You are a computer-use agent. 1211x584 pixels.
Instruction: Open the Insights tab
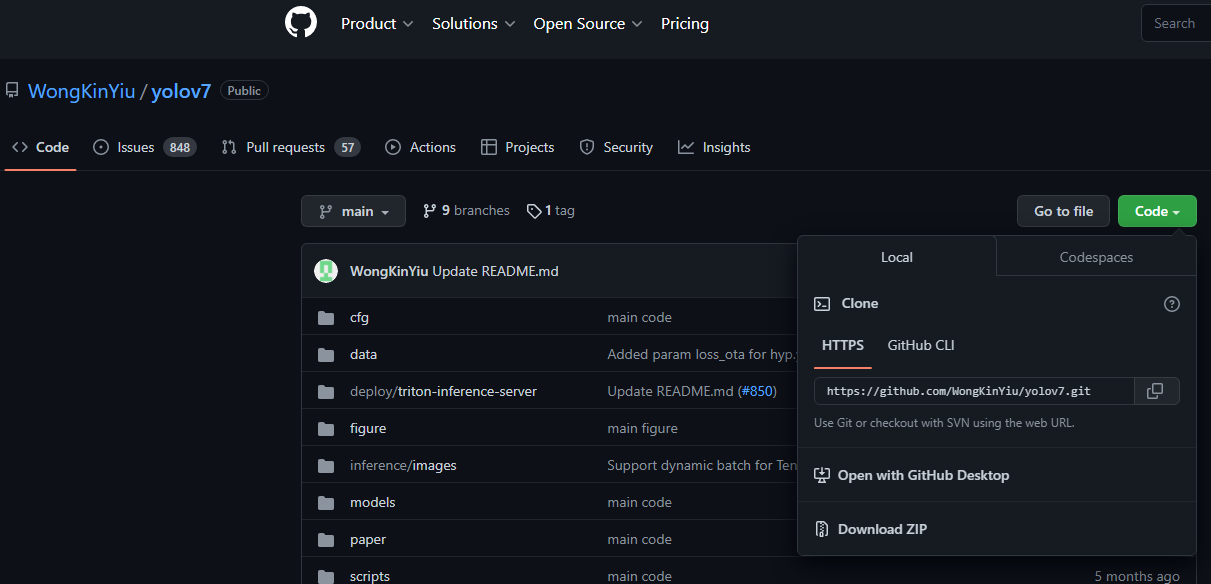(x=714, y=147)
